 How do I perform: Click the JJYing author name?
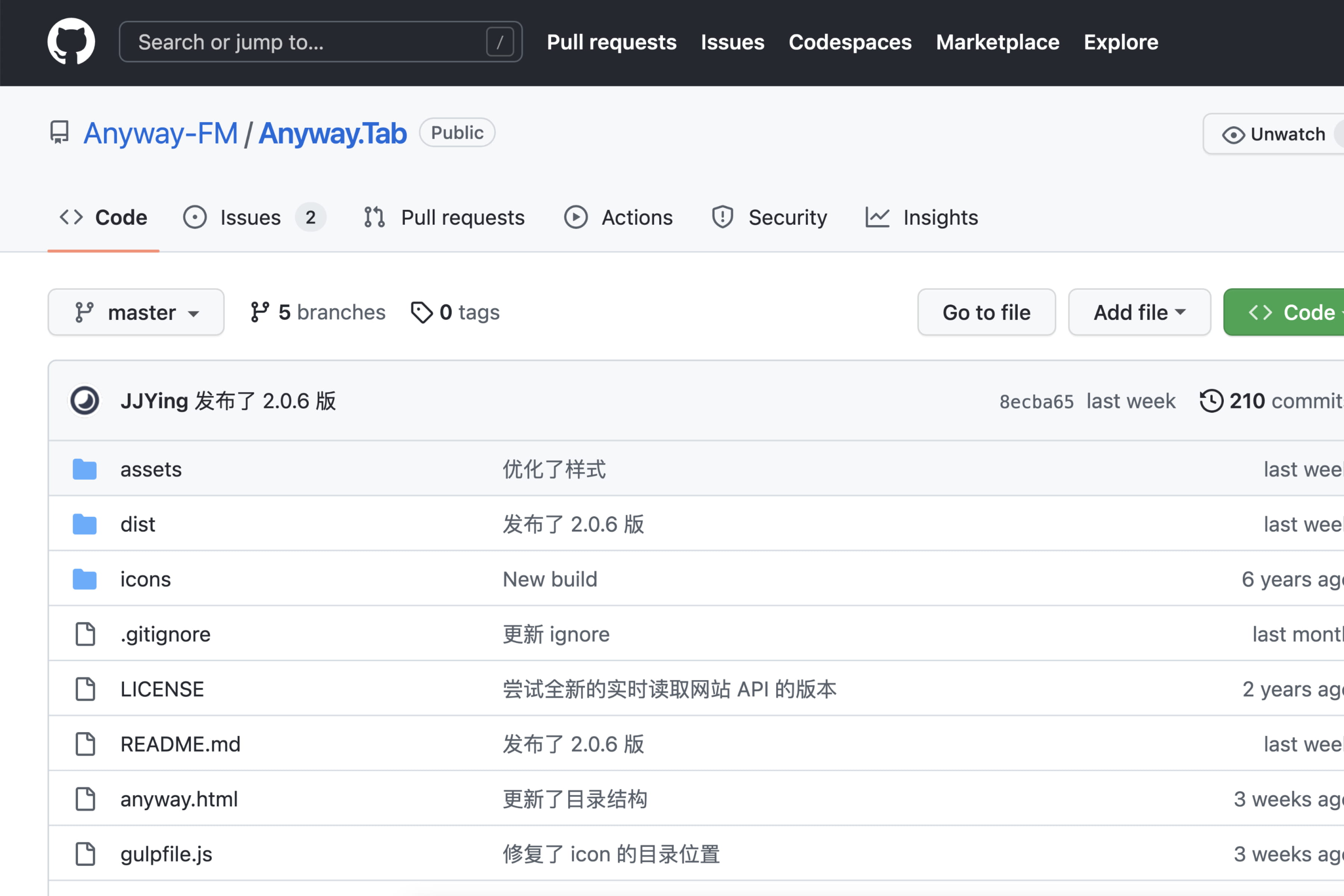tap(154, 401)
